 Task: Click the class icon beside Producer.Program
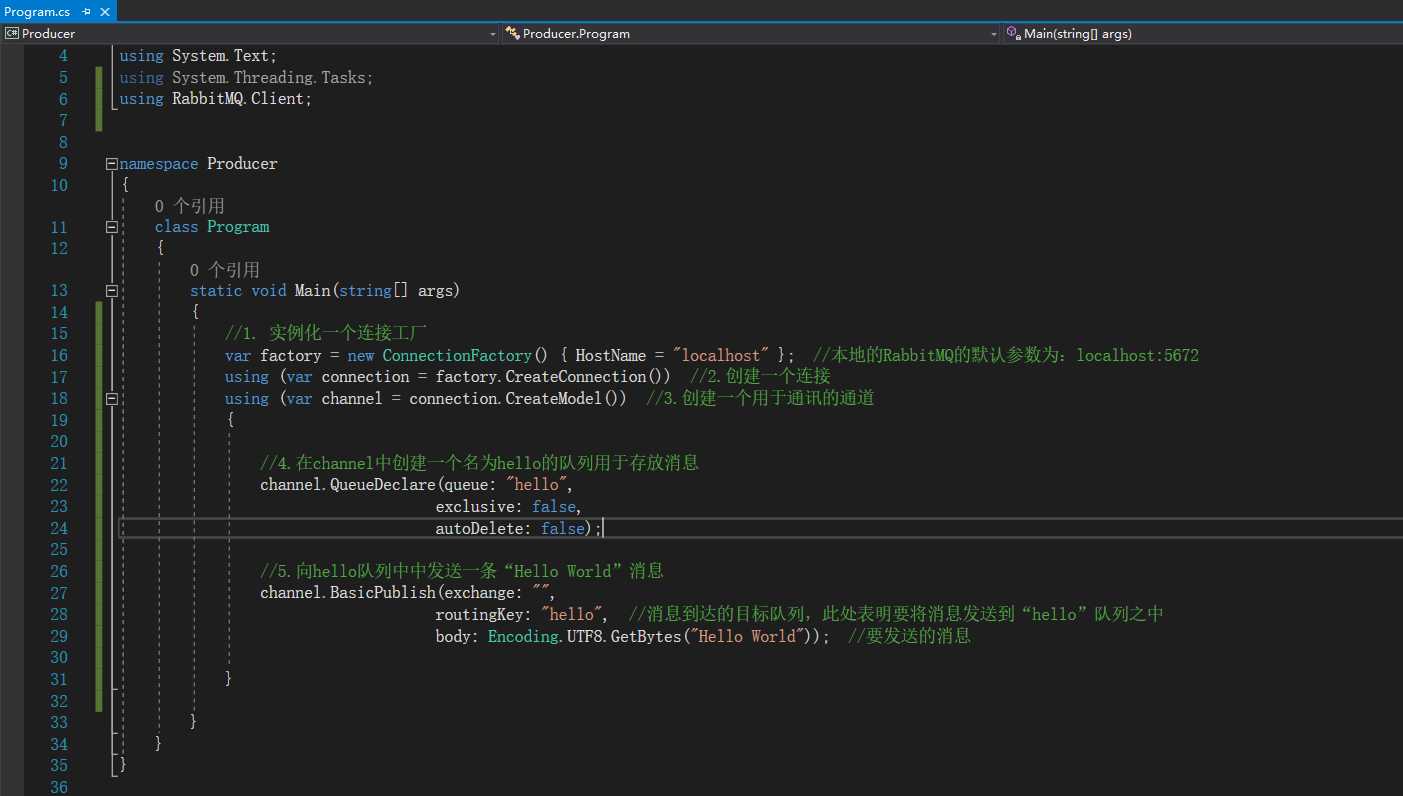[x=513, y=33]
